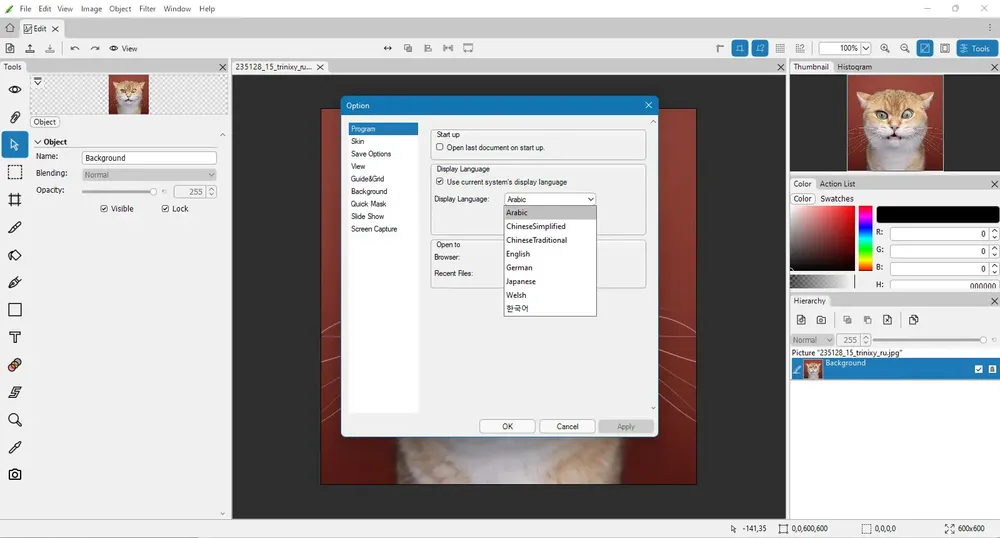This screenshot has width=1000, height=538.
Task: Click the Screen capture camera tool
Action: 15,474
